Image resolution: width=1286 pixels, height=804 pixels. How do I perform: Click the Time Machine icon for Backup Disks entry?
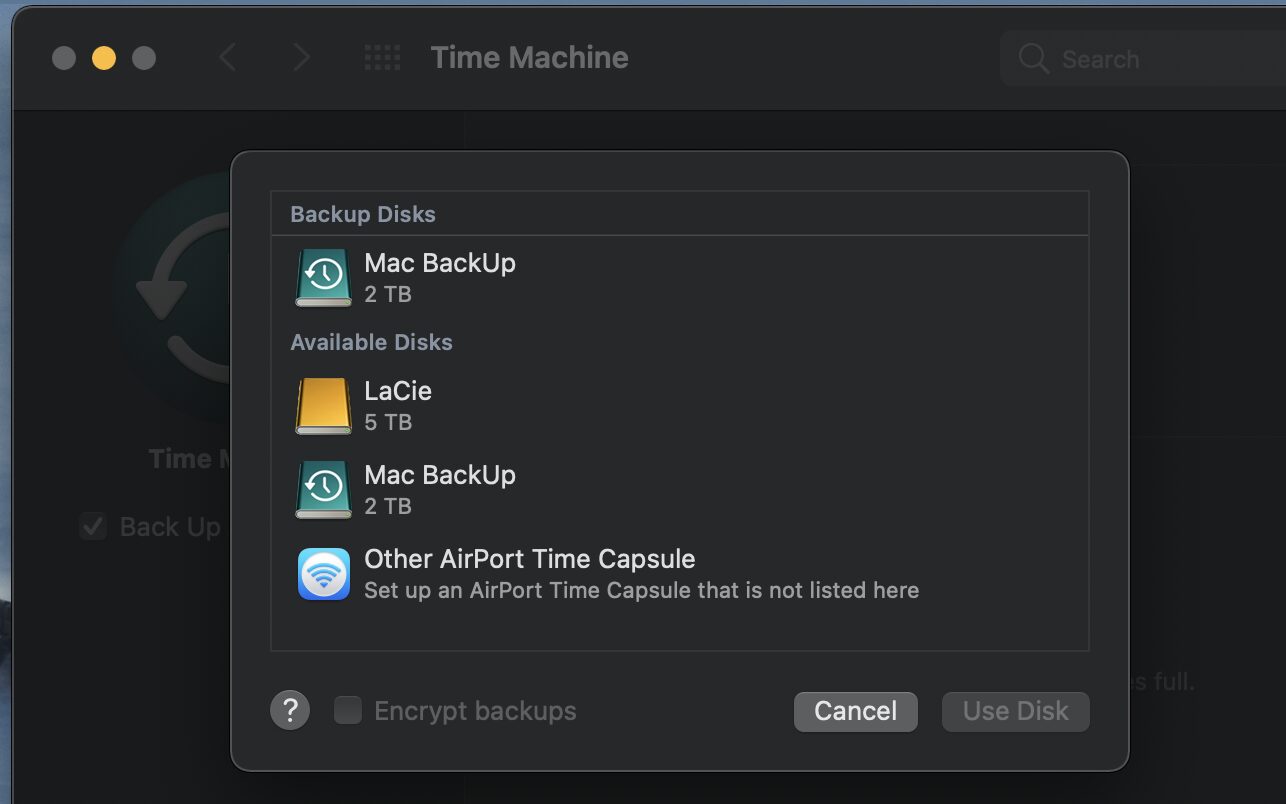(x=323, y=277)
